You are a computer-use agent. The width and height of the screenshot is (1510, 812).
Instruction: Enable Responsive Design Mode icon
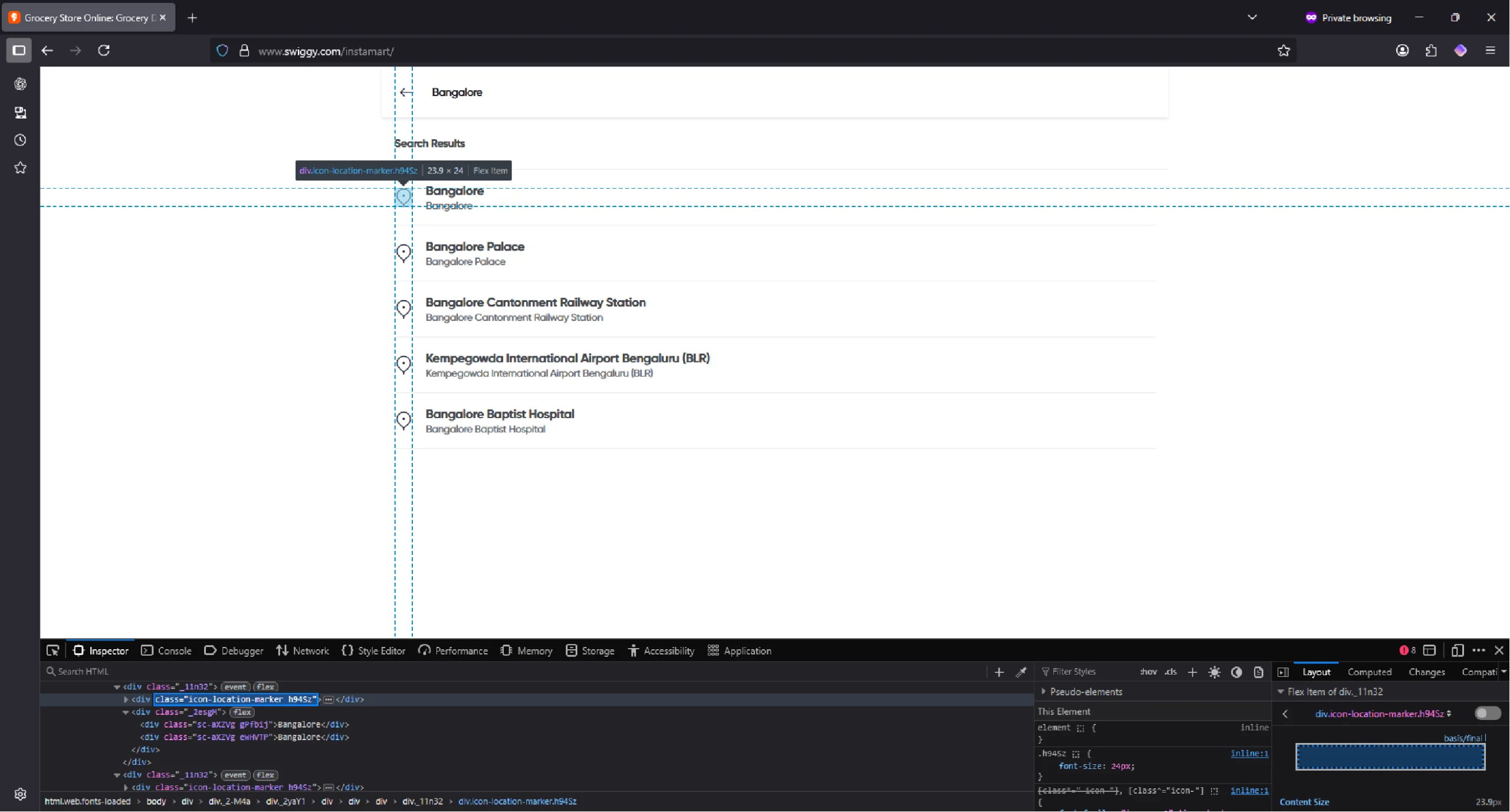pos(1458,651)
